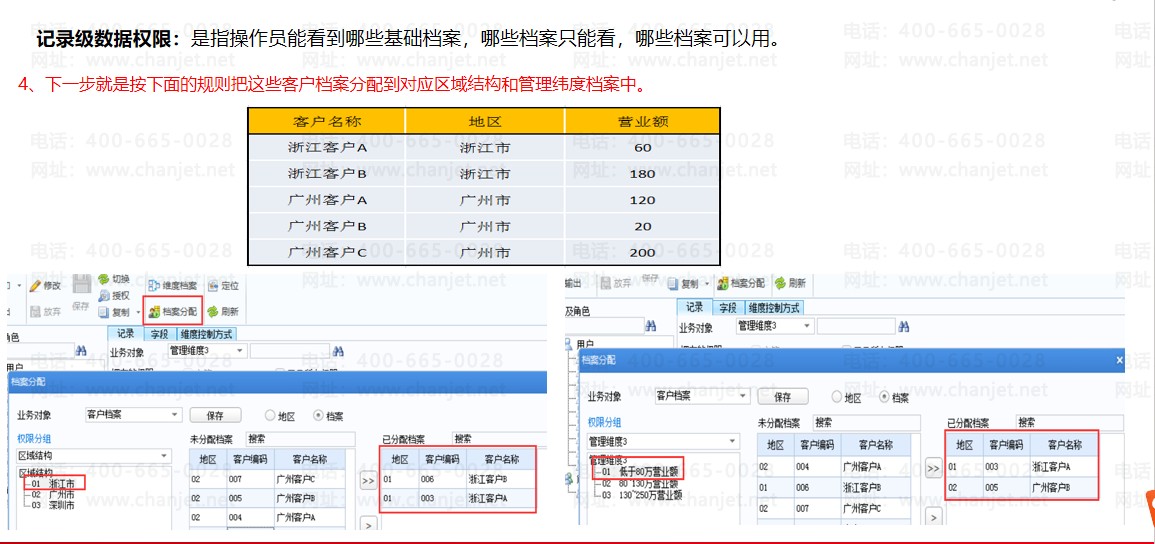1155x544 pixels.
Task: Select 地区 radio button in left dialog
Action: (x=270, y=415)
